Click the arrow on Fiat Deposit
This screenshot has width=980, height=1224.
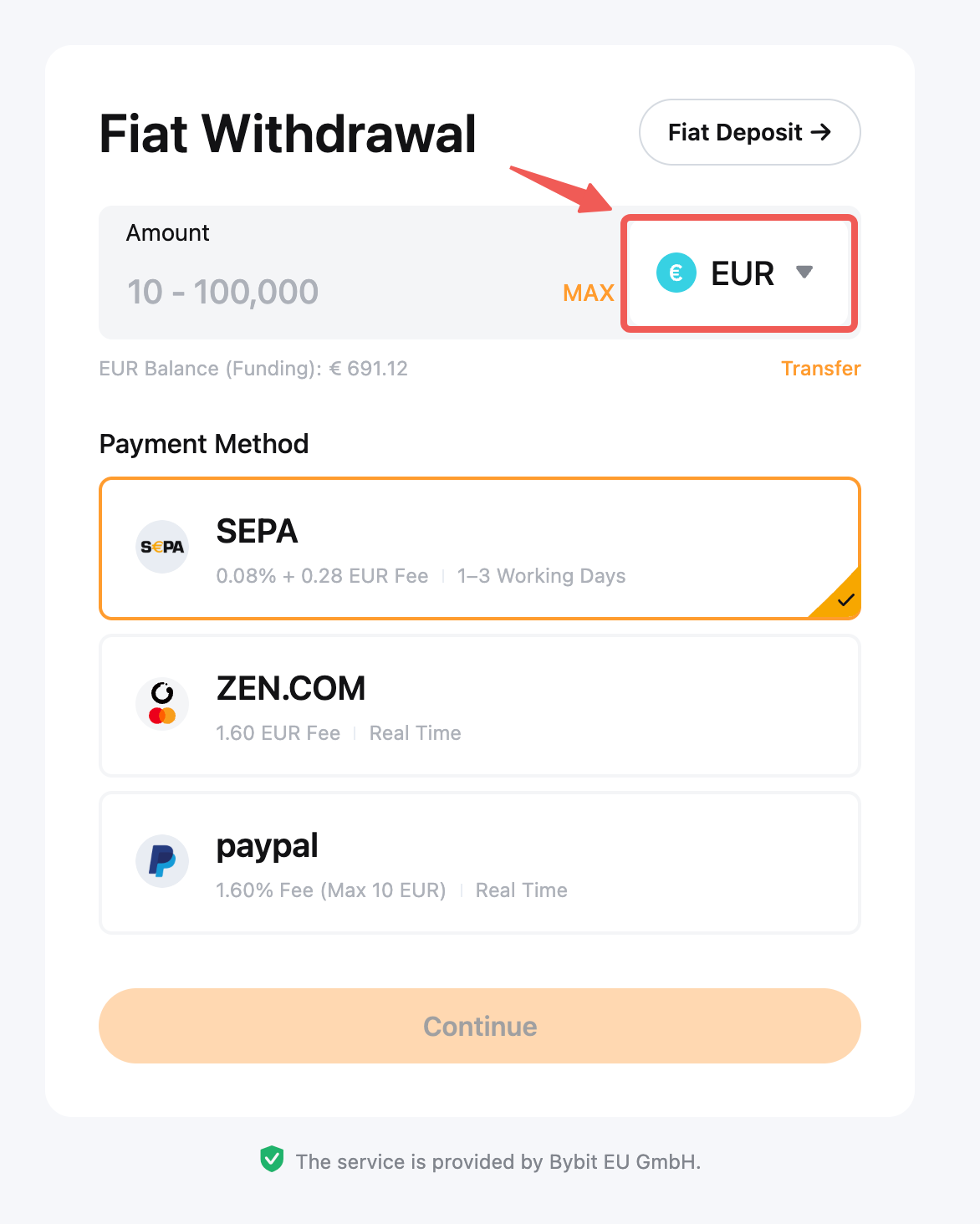pos(821,132)
